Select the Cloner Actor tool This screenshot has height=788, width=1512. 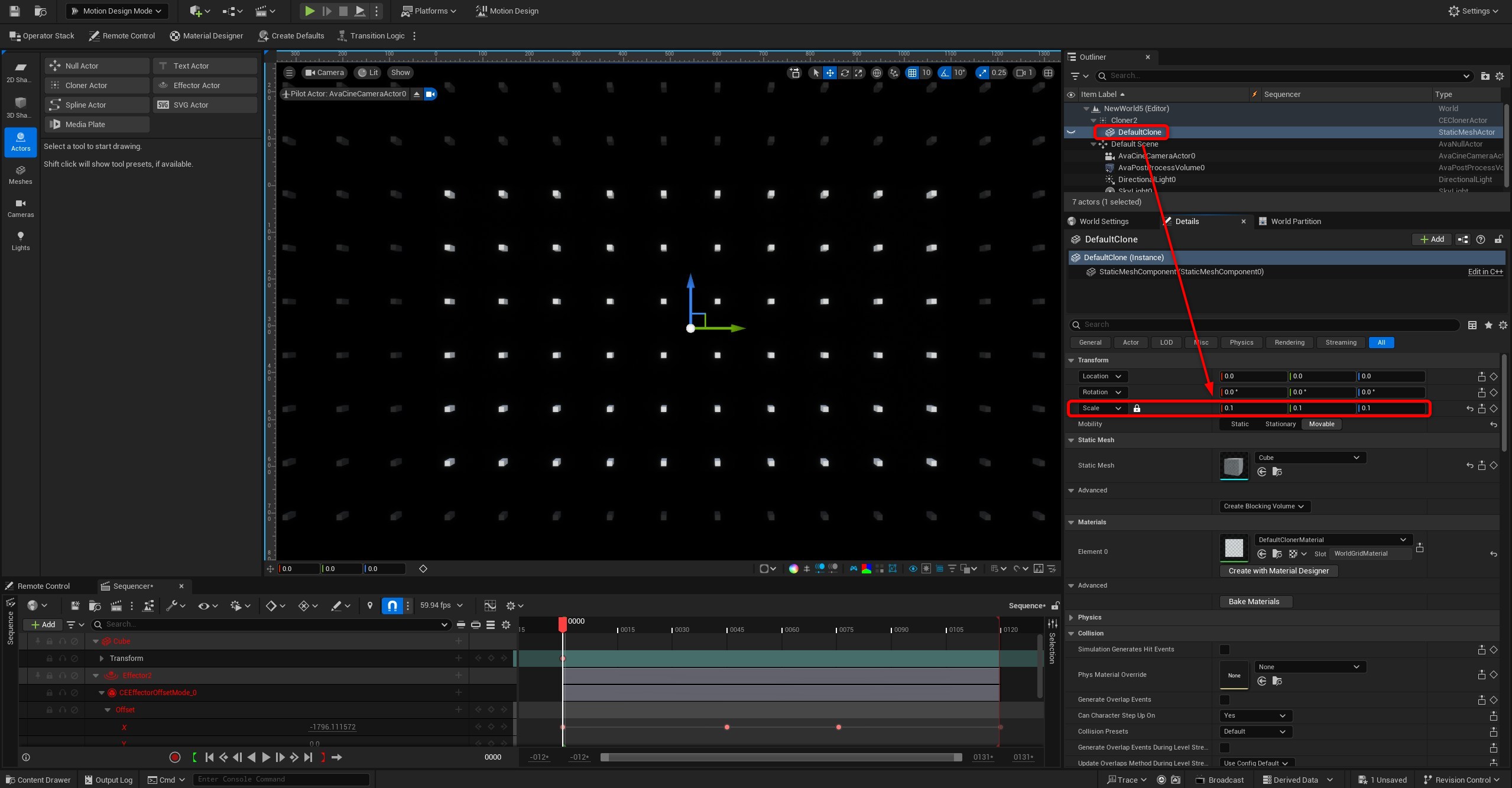[x=97, y=85]
